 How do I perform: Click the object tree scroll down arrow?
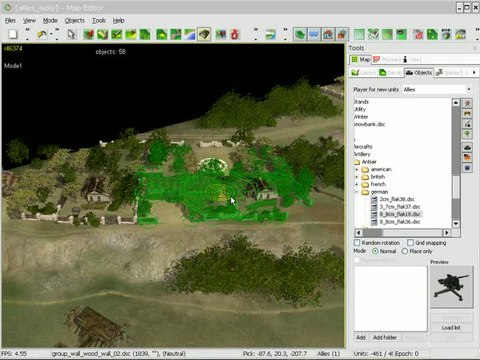456,223
